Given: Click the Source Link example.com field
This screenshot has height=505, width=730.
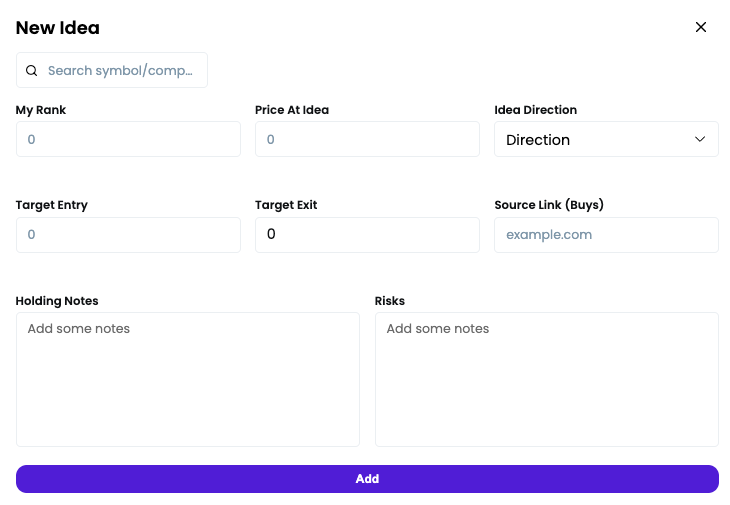Looking at the screenshot, I should coord(606,235).
